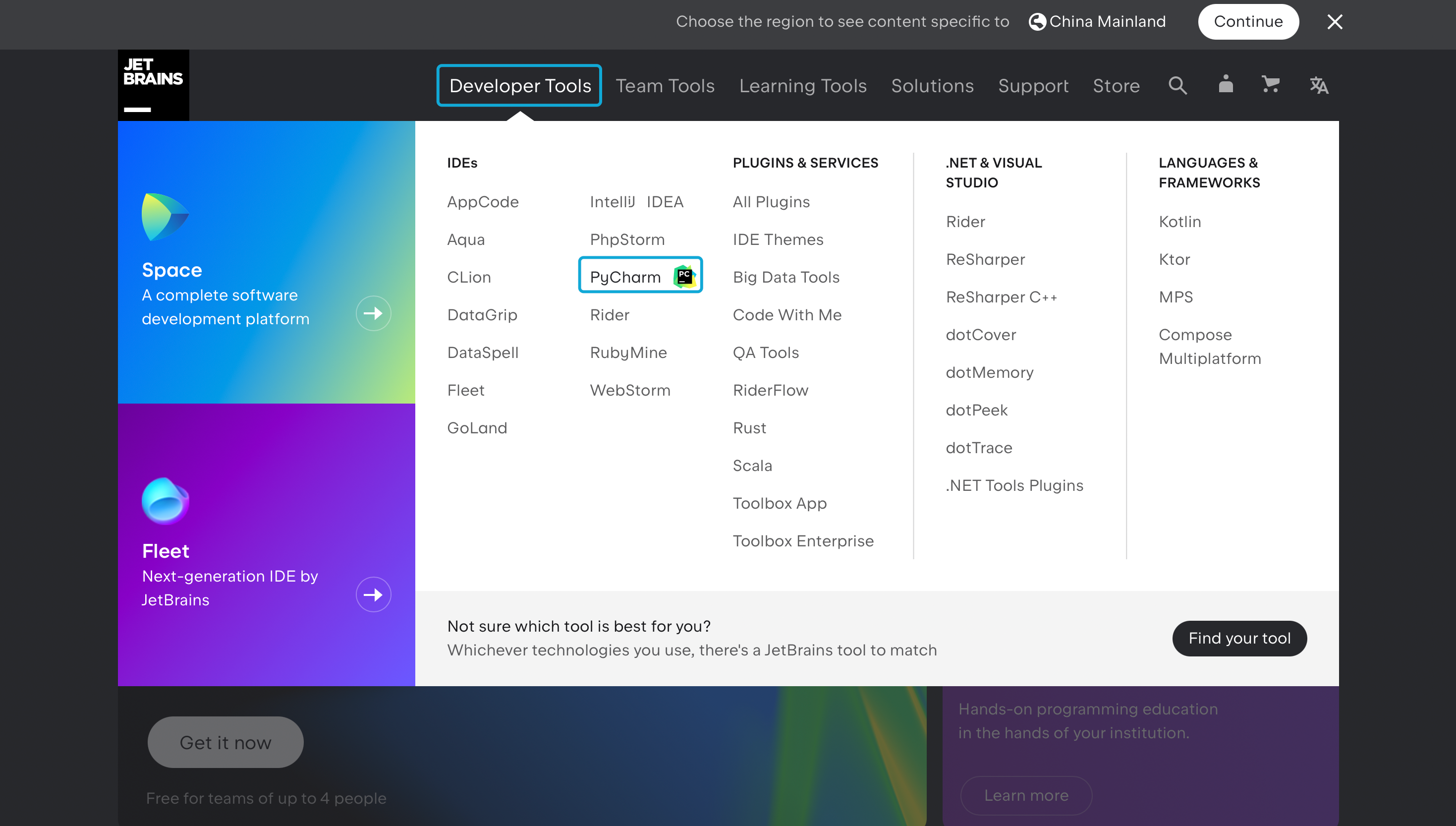Click the Continue button in region banner
Image resolution: width=1456 pixels, height=826 pixels.
point(1248,21)
